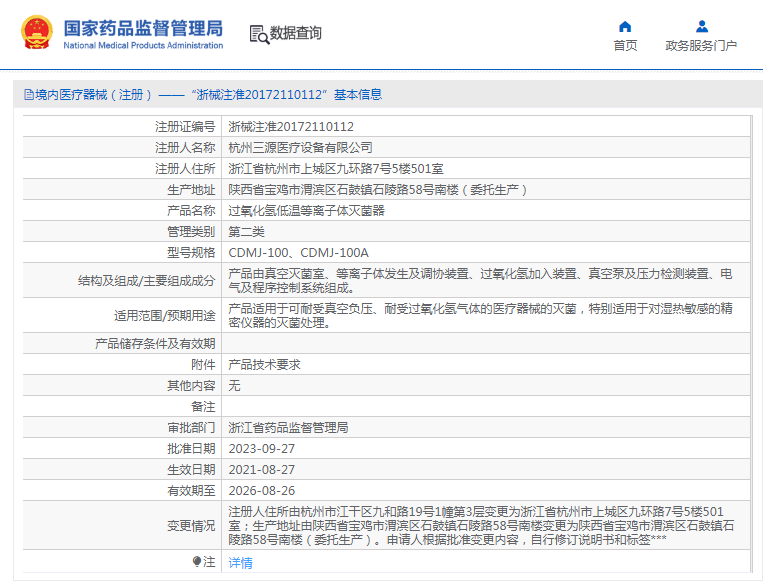Click the 批准日期 label
Image resolution: width=763 pixels, height=588 pixels.
[191, 448]
